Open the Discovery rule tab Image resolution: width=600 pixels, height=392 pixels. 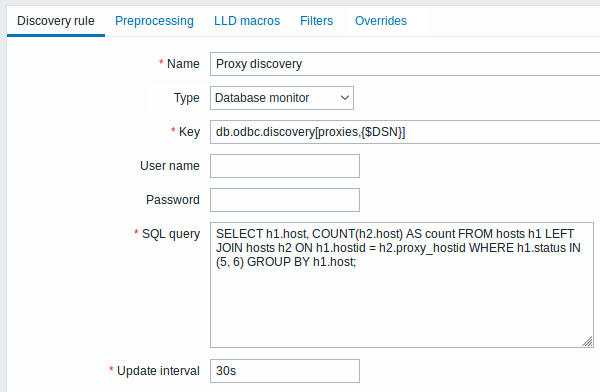click(56, 21)
